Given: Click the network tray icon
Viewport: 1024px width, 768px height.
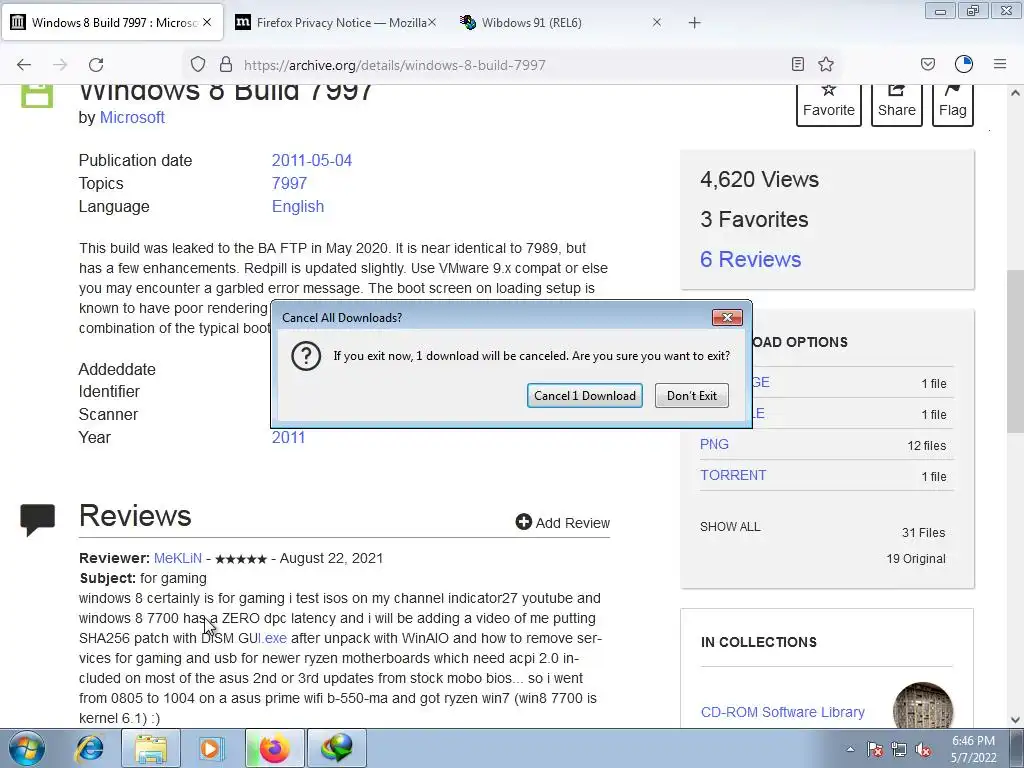Looking at the screenshot, I should click(x=899, y=749).
